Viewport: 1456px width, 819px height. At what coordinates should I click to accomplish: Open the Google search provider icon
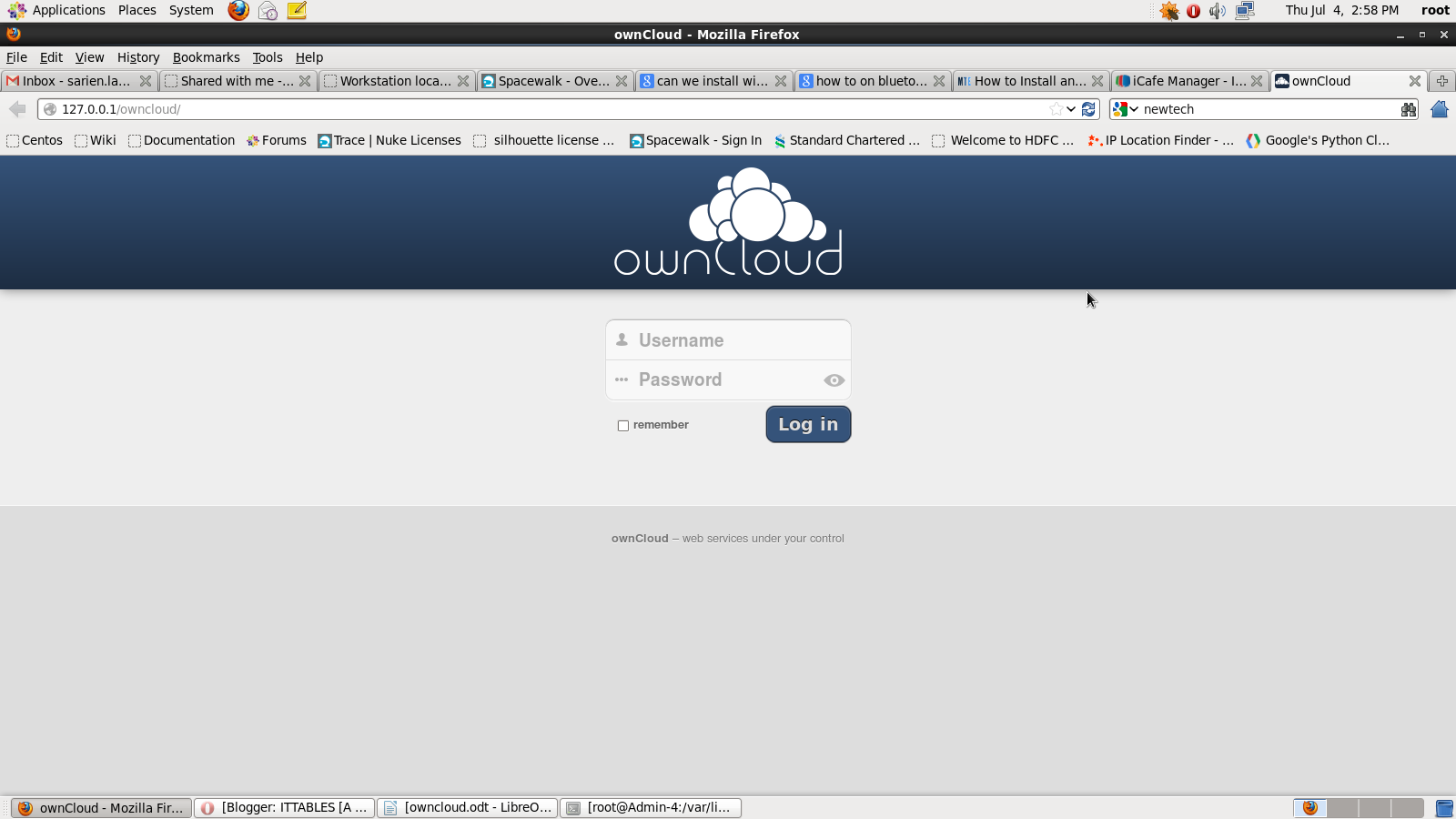pos(1121,109)
